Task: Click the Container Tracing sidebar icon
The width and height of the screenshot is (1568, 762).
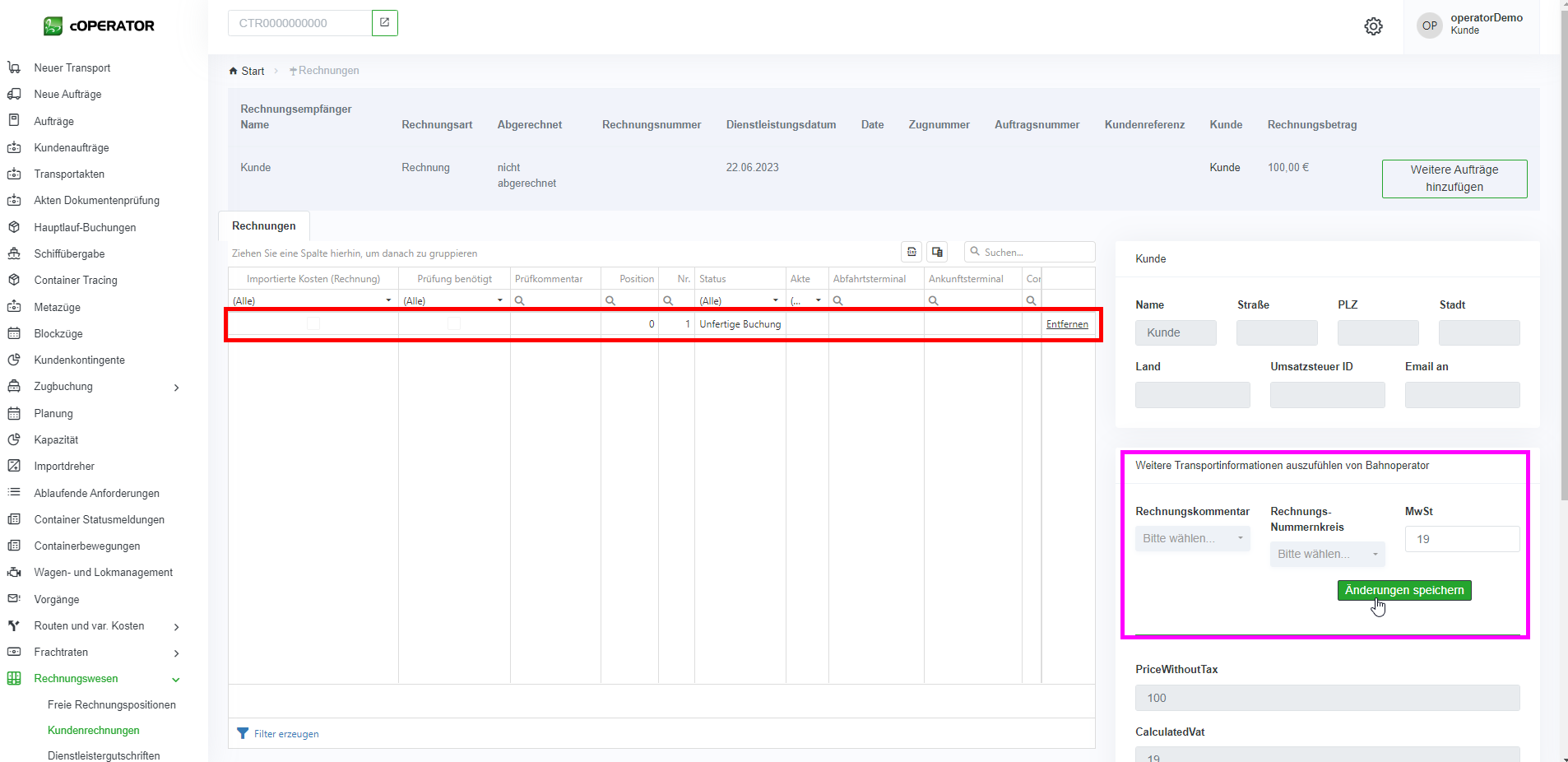Action: (x=14, y=280)
